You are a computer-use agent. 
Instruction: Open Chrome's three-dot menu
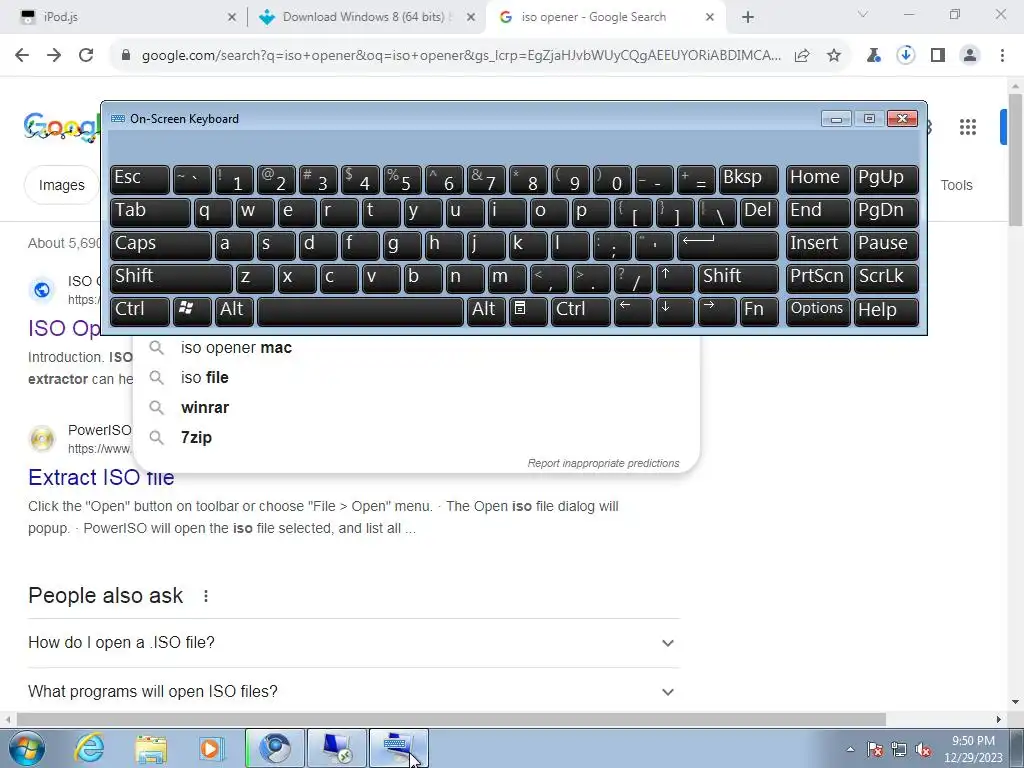pos(1002,56)
